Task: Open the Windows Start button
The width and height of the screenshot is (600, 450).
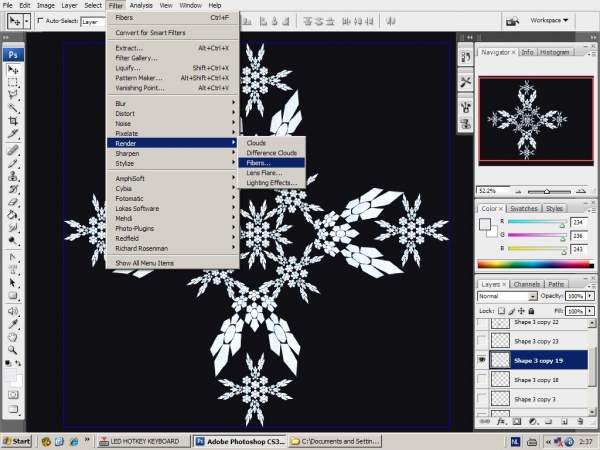Action: pyautogui.click(x=16, y=441)
